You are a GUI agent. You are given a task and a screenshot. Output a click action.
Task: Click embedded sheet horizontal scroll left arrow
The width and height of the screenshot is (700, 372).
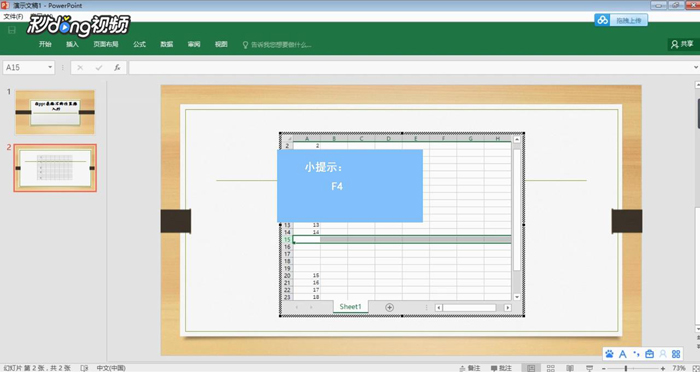coord(439,308)
